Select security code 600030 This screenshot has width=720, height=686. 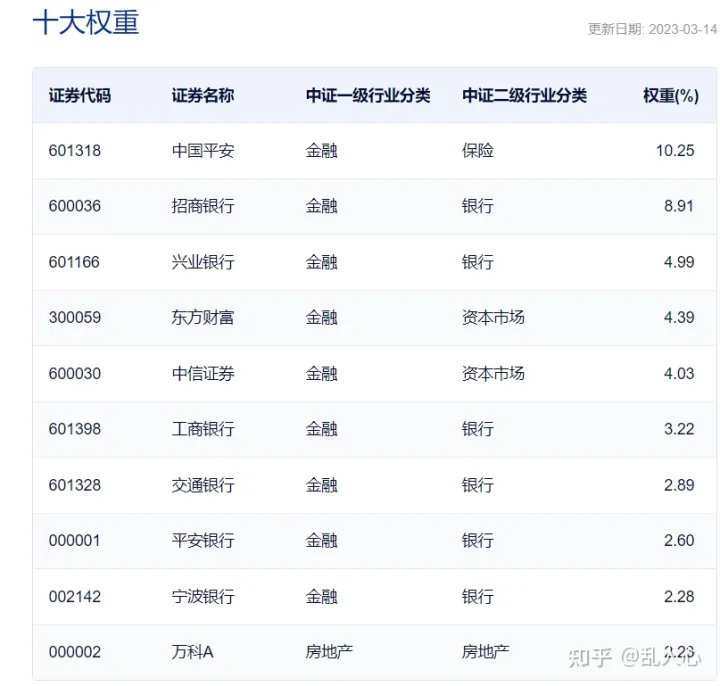tap(75, 374)
